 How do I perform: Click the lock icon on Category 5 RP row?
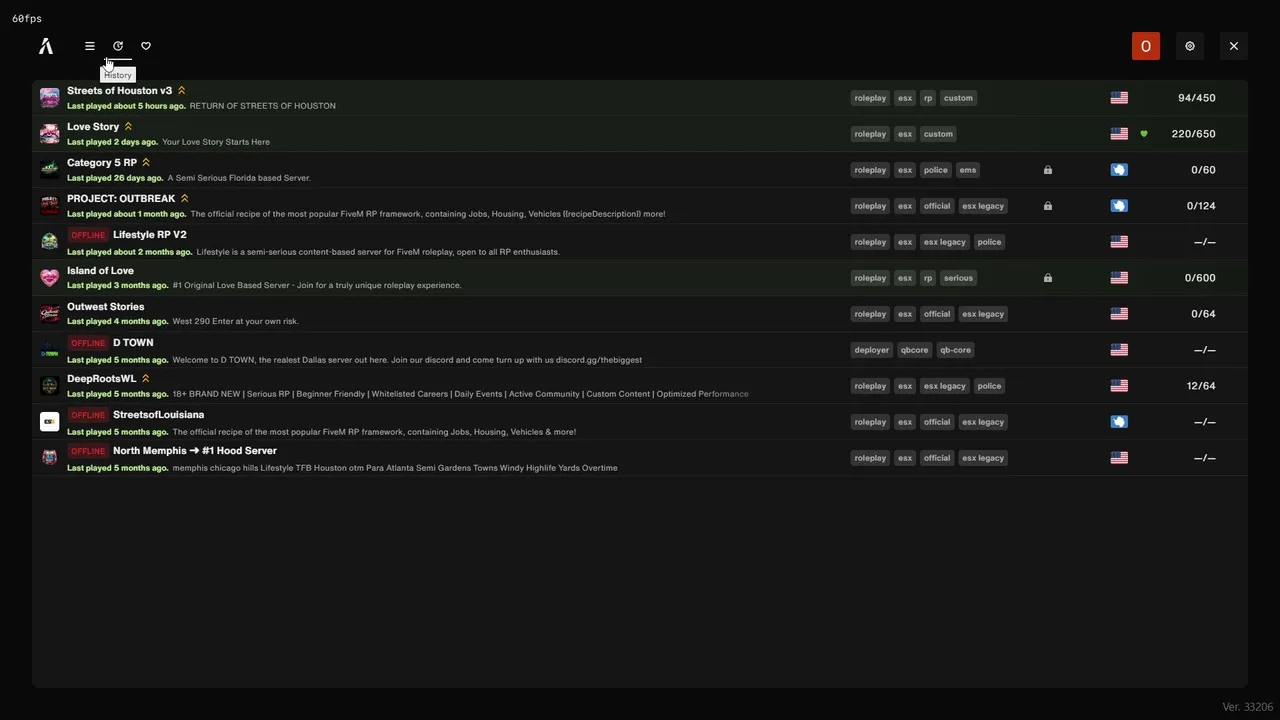tap(1048, 170)
